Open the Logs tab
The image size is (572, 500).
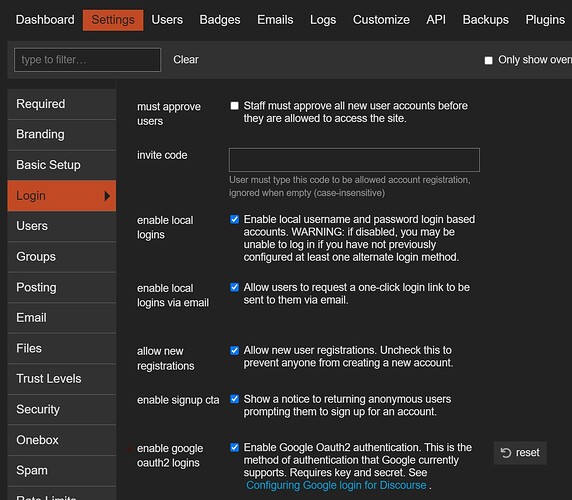click(x=323, y=20)
